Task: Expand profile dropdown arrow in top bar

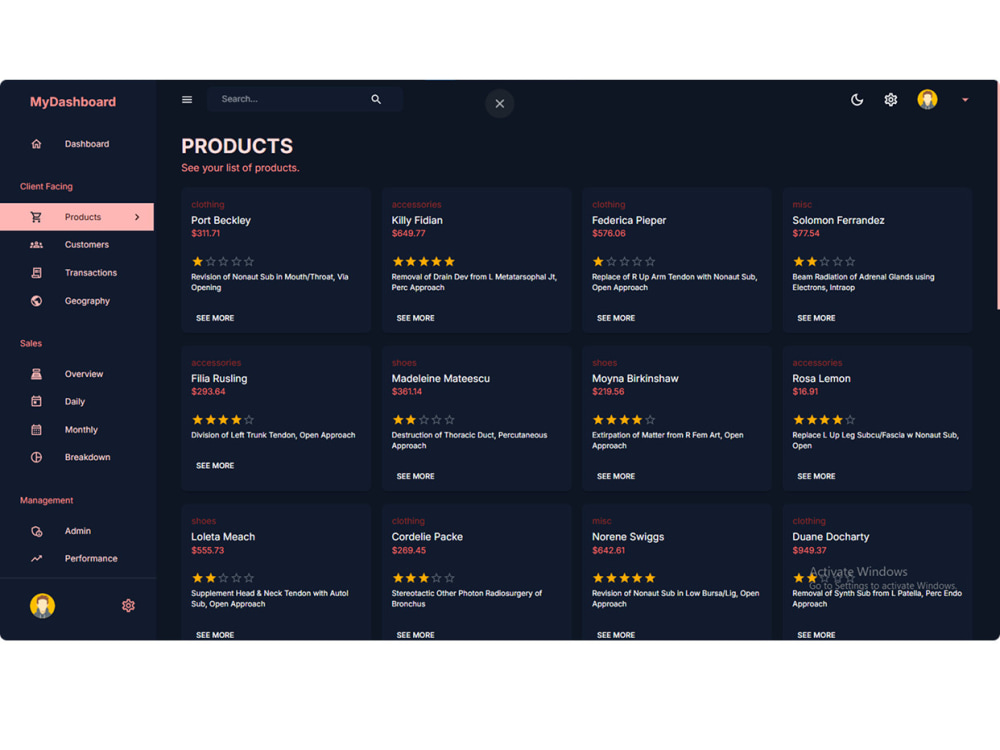Action: tap(965, 99)
